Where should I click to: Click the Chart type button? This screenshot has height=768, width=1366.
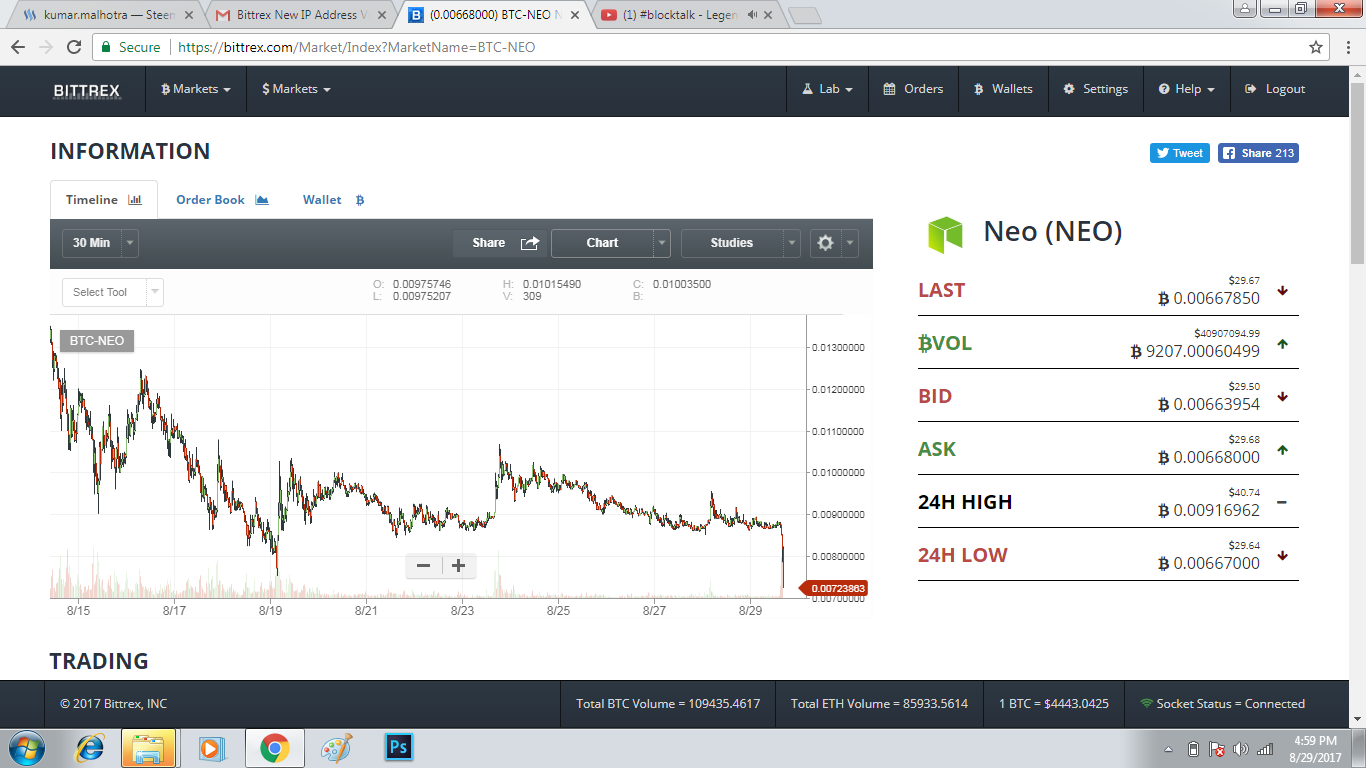point(602,243)
